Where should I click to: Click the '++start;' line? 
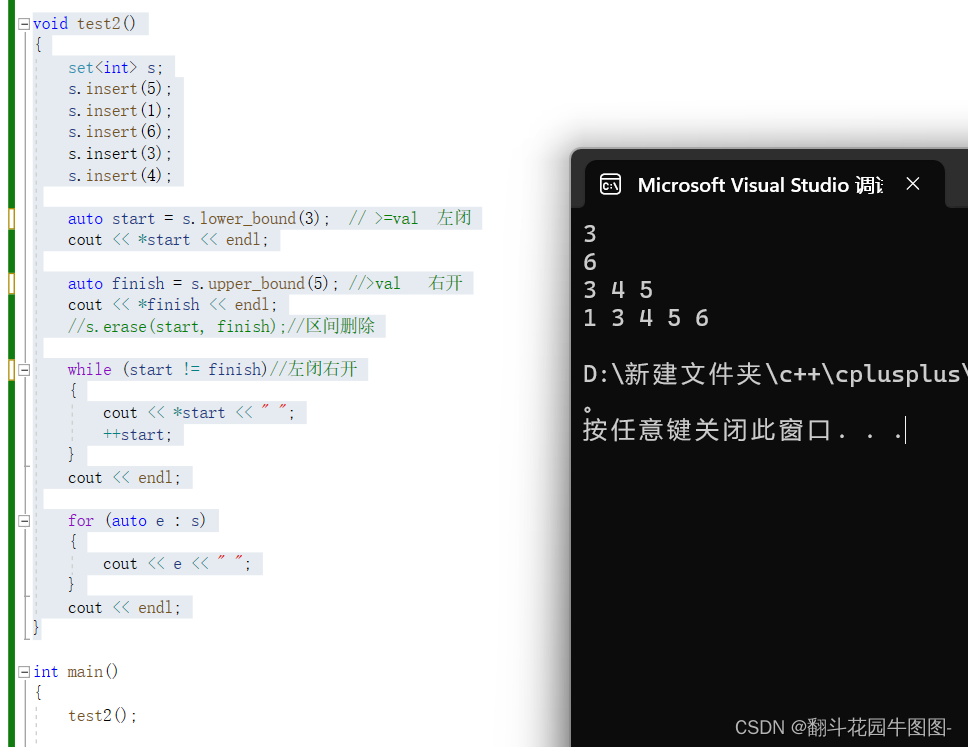click(137, 435)
